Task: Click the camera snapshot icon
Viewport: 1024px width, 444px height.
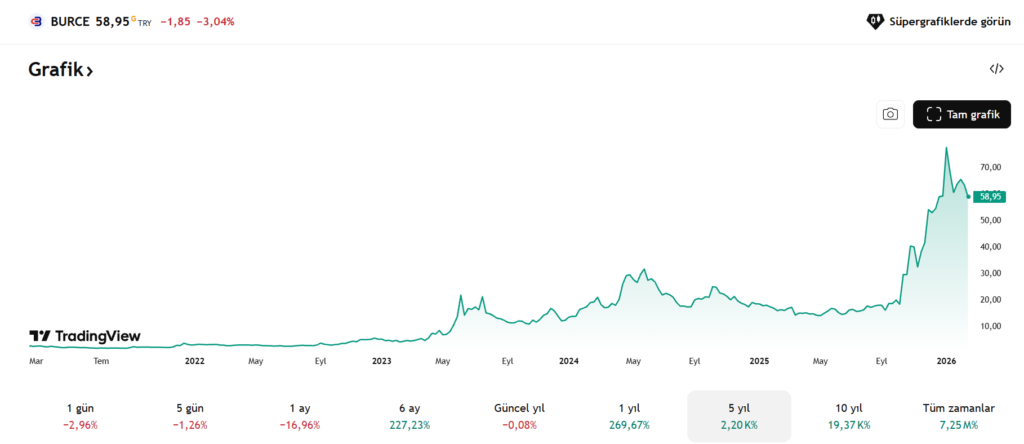Action: 890,114
